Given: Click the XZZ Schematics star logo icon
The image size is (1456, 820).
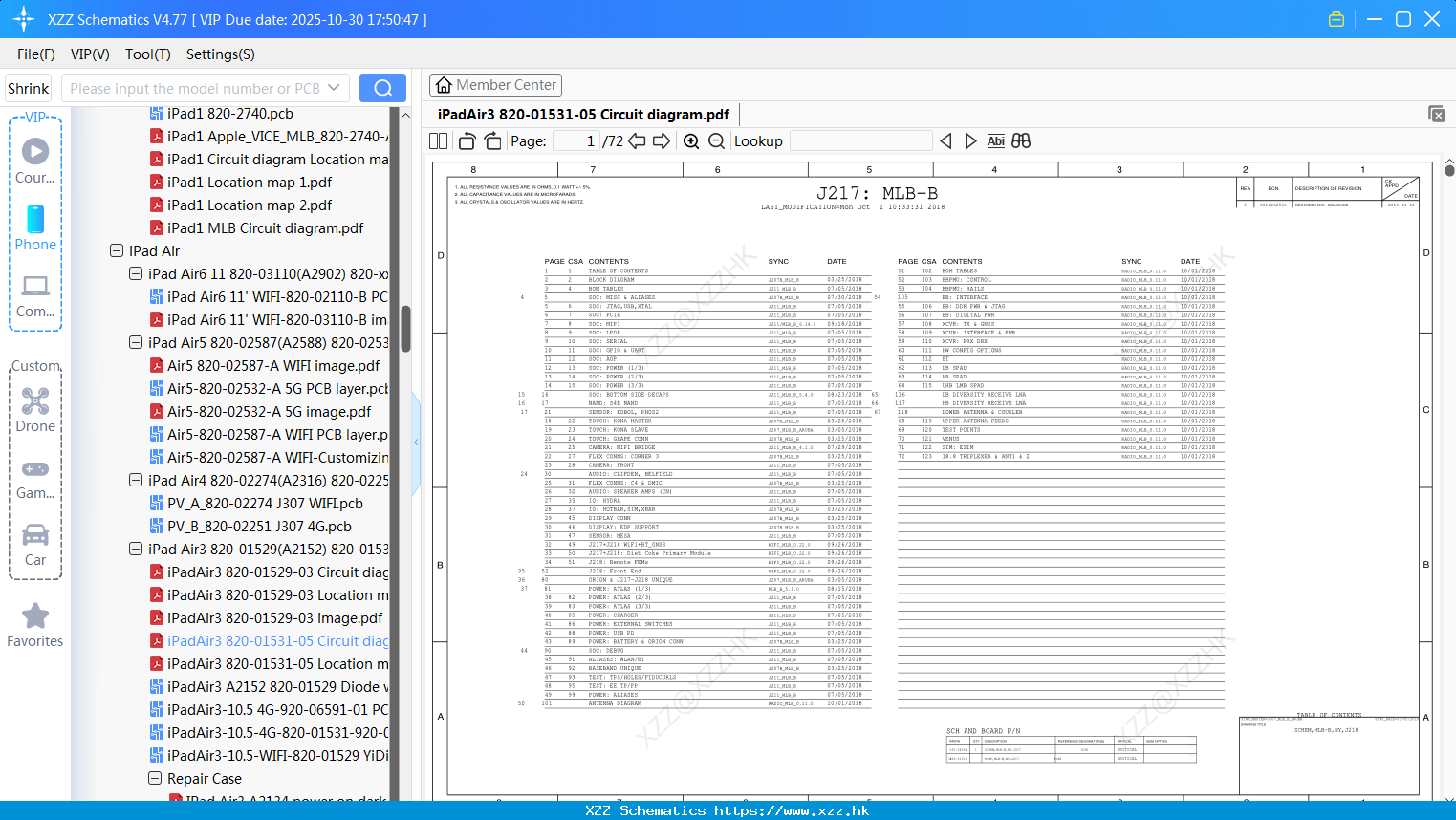Looking at the screenshot, I should [24, 19].
